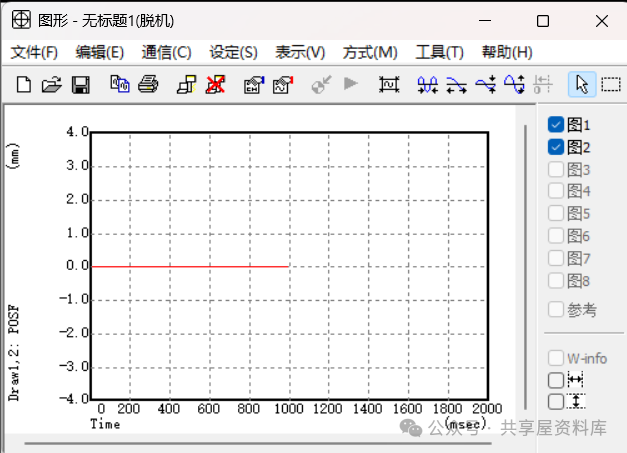Click the New file icon
627x453 pixels.
(x=24, y=85)
